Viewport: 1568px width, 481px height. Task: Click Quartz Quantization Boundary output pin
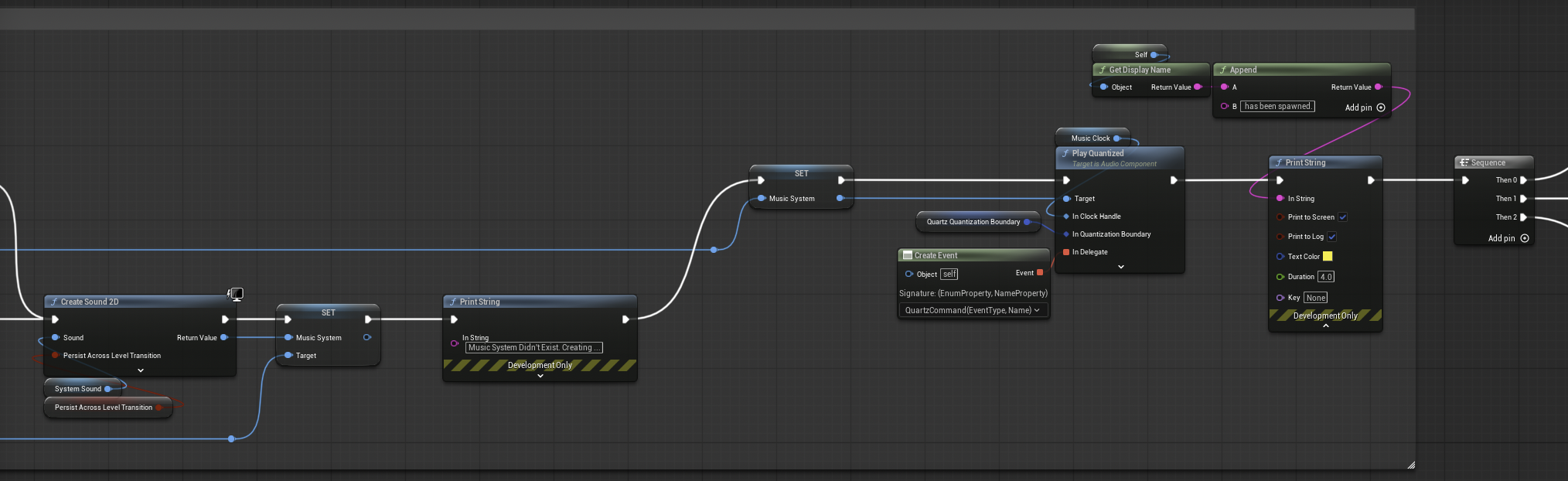coord(1028,222)
